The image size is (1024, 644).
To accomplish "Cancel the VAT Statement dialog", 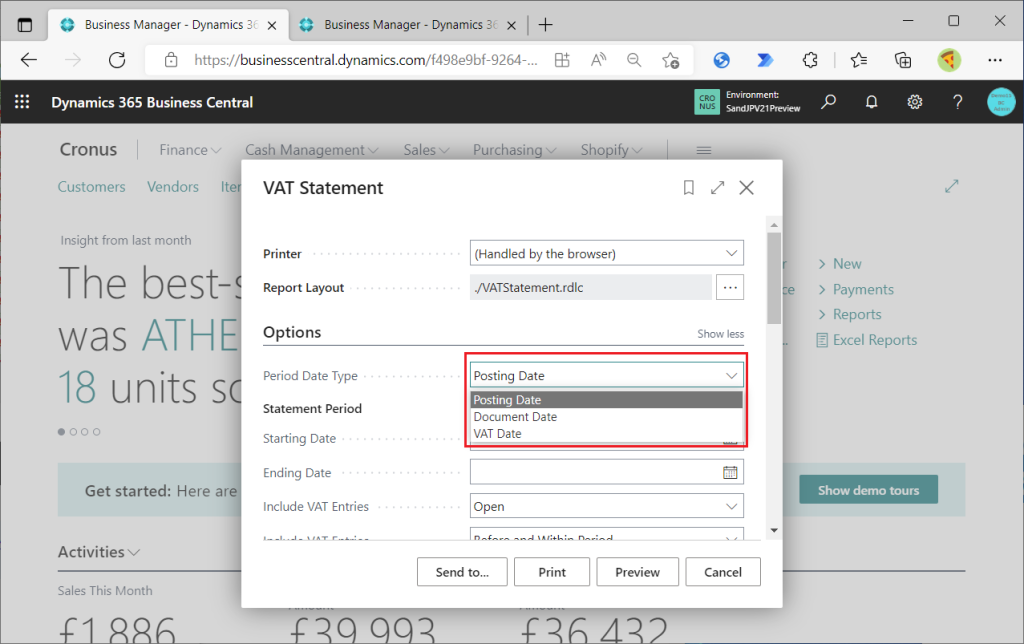I will pos(723,572).
